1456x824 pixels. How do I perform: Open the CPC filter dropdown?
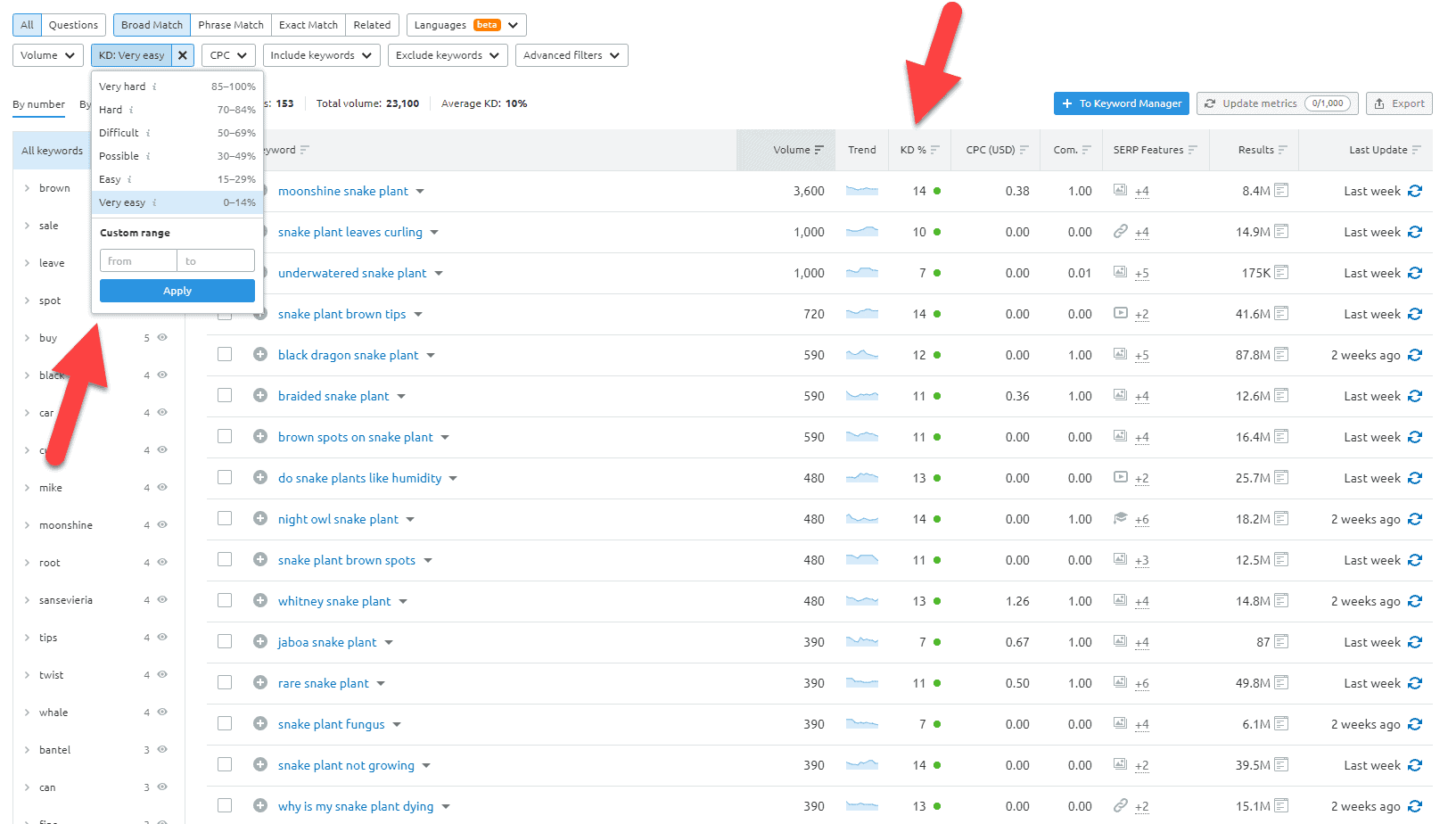tap(228, 55)
